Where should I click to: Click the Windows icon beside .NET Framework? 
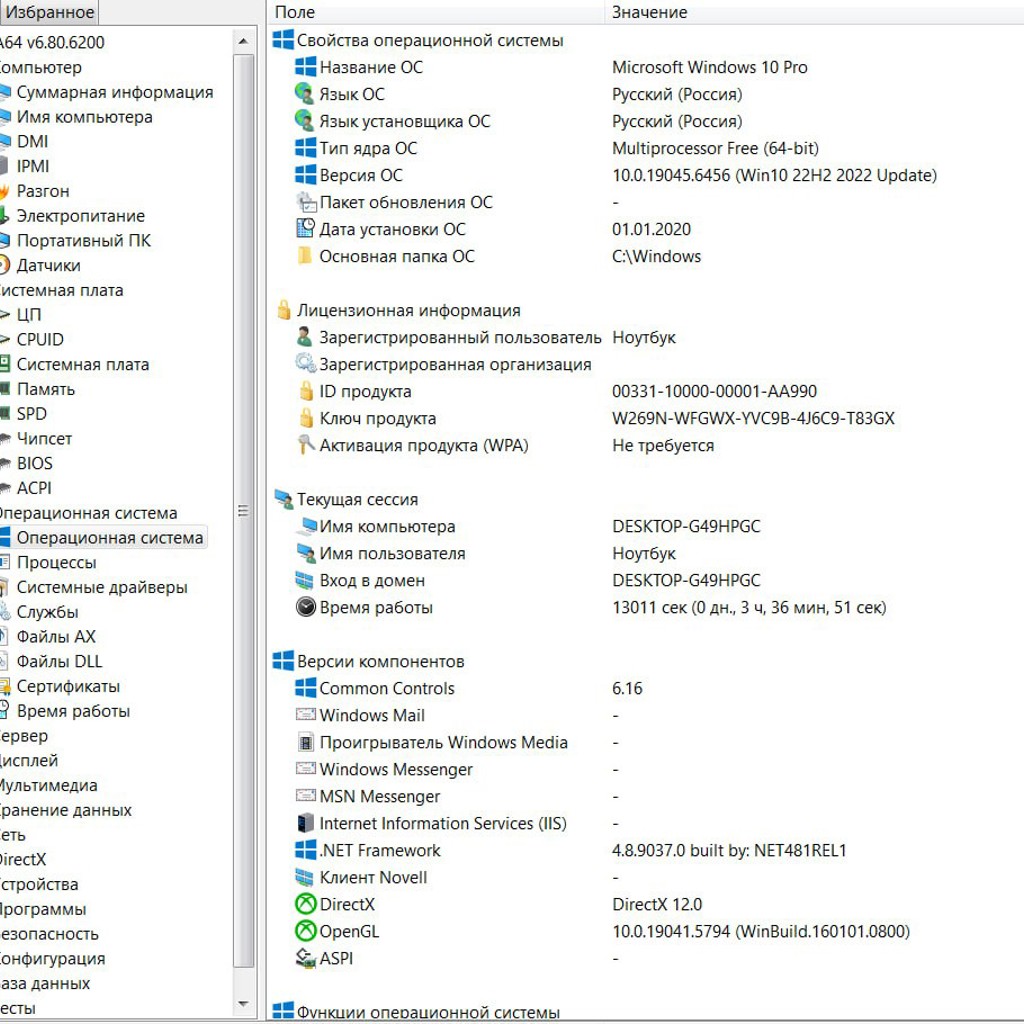[x=306, y=850]
